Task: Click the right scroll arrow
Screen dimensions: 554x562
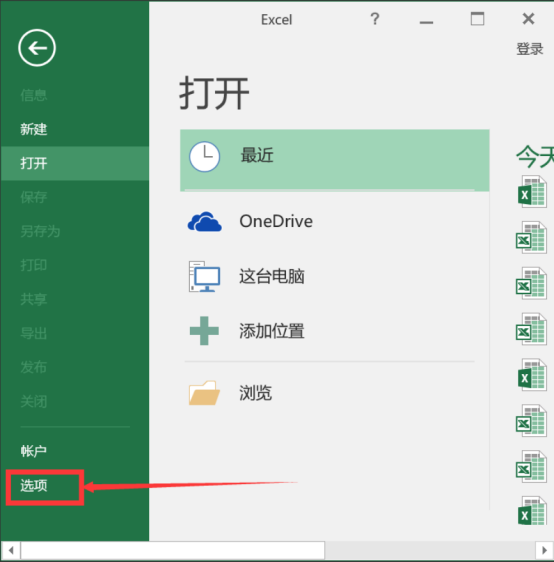Action: point(544,550)
